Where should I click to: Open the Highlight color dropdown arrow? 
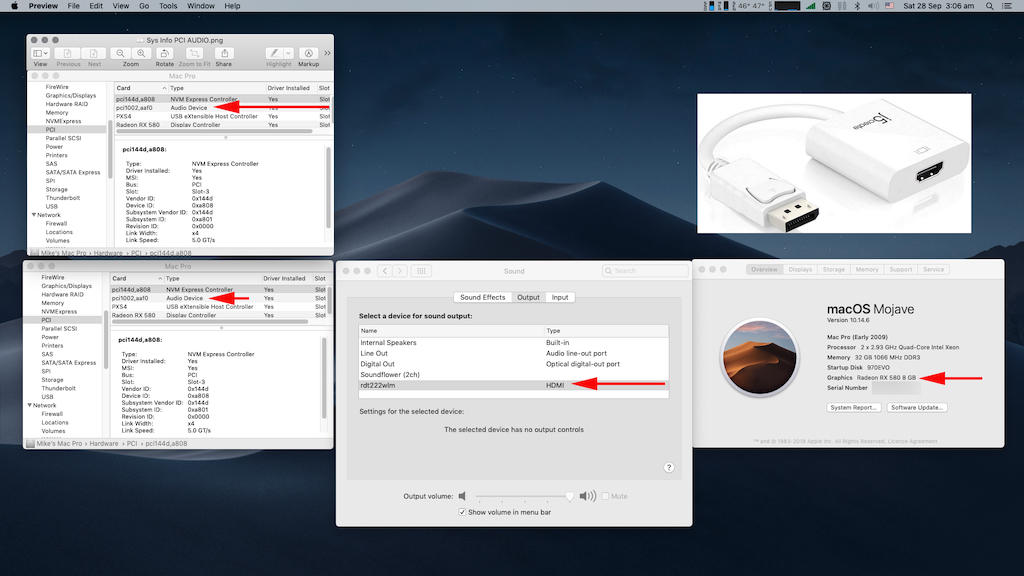pyautogui.click(x=288, y=54)
